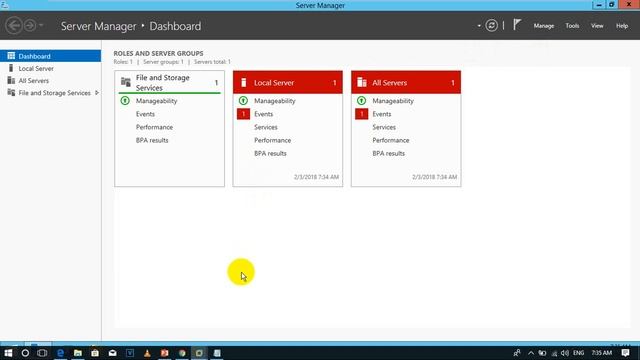This screenshot has height=360, width=640.
Task: Open Performance in File and Storage Services tile
Action: pyautogui.click(x=154, y=127)
